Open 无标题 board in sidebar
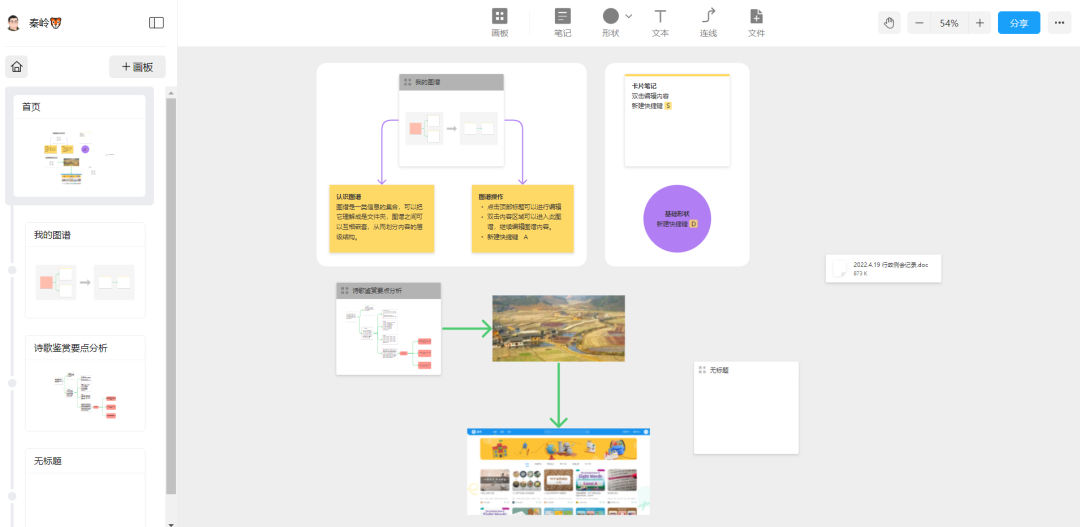This screenshot has height=527, width=1080. (85, 487)
